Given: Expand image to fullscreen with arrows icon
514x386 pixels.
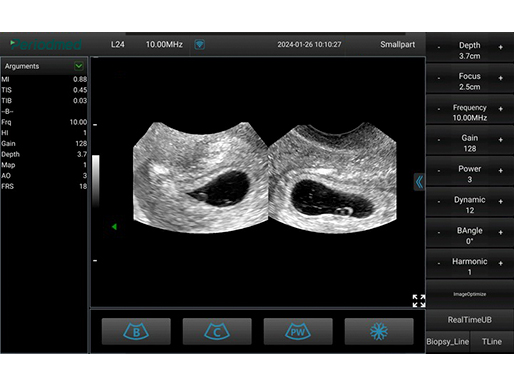Looking at the screenshot, I should click(419, 301).
